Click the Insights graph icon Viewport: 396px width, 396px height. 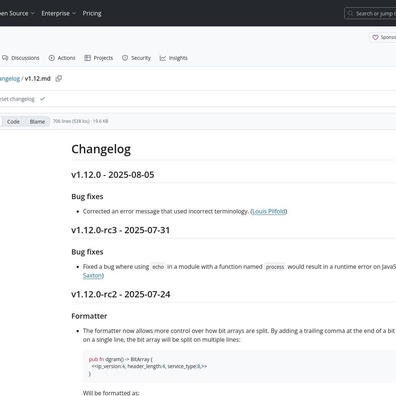pyautogui.click(x=163, y=58)
